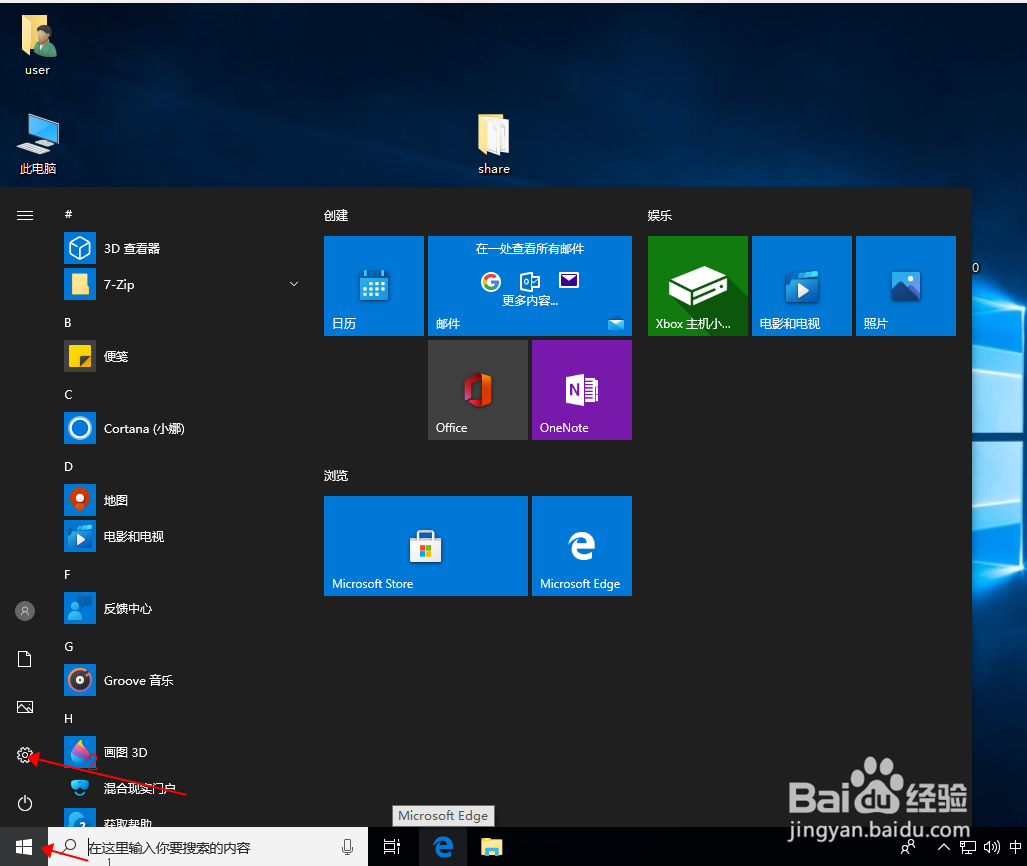The height and width of the screenshot is (866, 1027).
Task: Open the 电影和电视 tile
Action: point(802,286)
